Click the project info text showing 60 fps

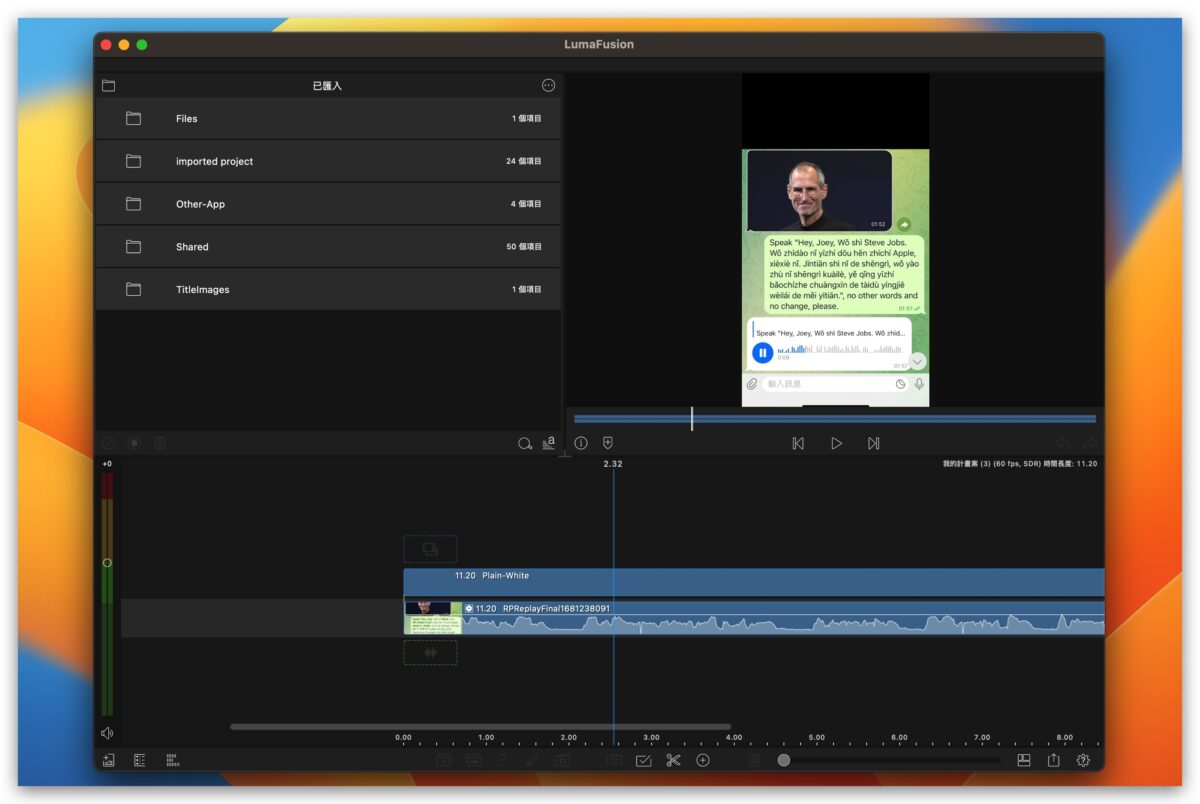click(x=1020, y=464)
